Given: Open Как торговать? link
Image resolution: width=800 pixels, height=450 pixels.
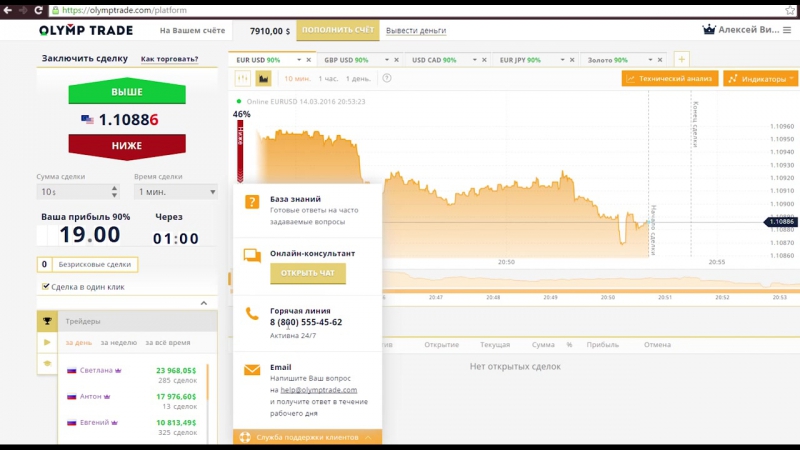Looking at the screenshot, I should pos(169,59).
